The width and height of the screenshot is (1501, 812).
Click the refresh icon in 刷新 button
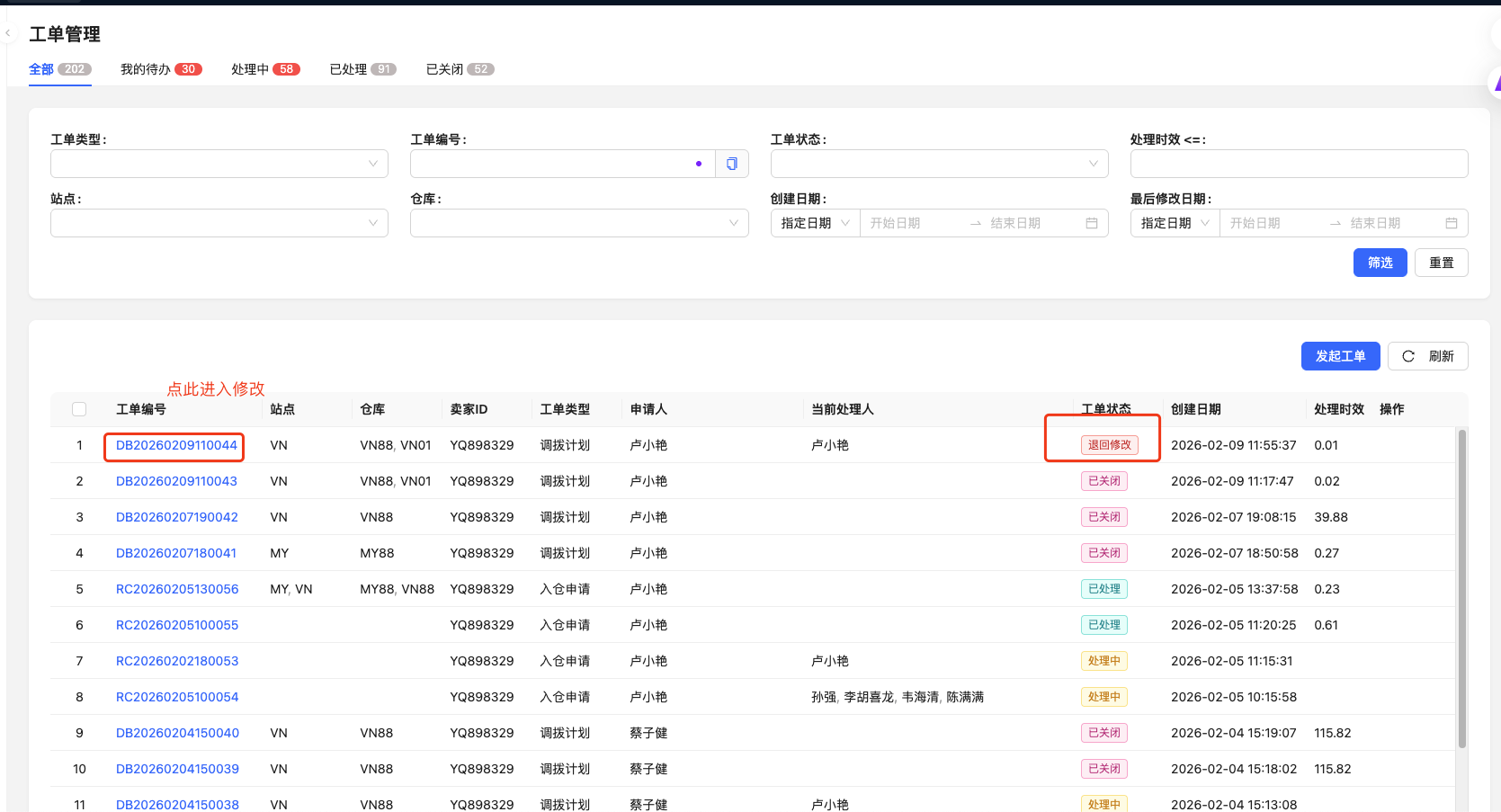(x=1408, y=356)
